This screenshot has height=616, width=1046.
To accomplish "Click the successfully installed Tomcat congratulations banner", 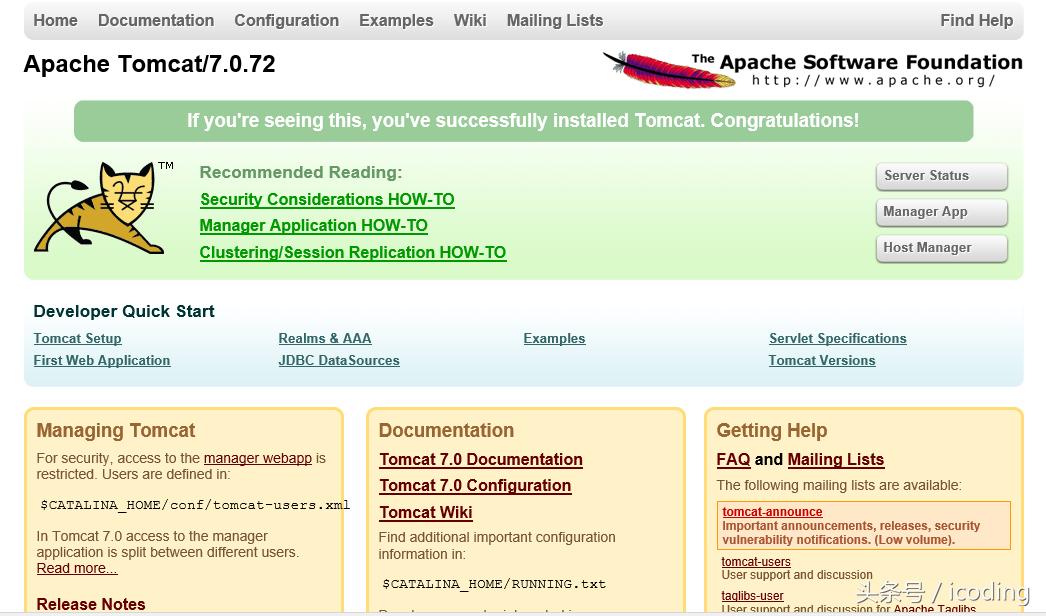I will 523,121.
